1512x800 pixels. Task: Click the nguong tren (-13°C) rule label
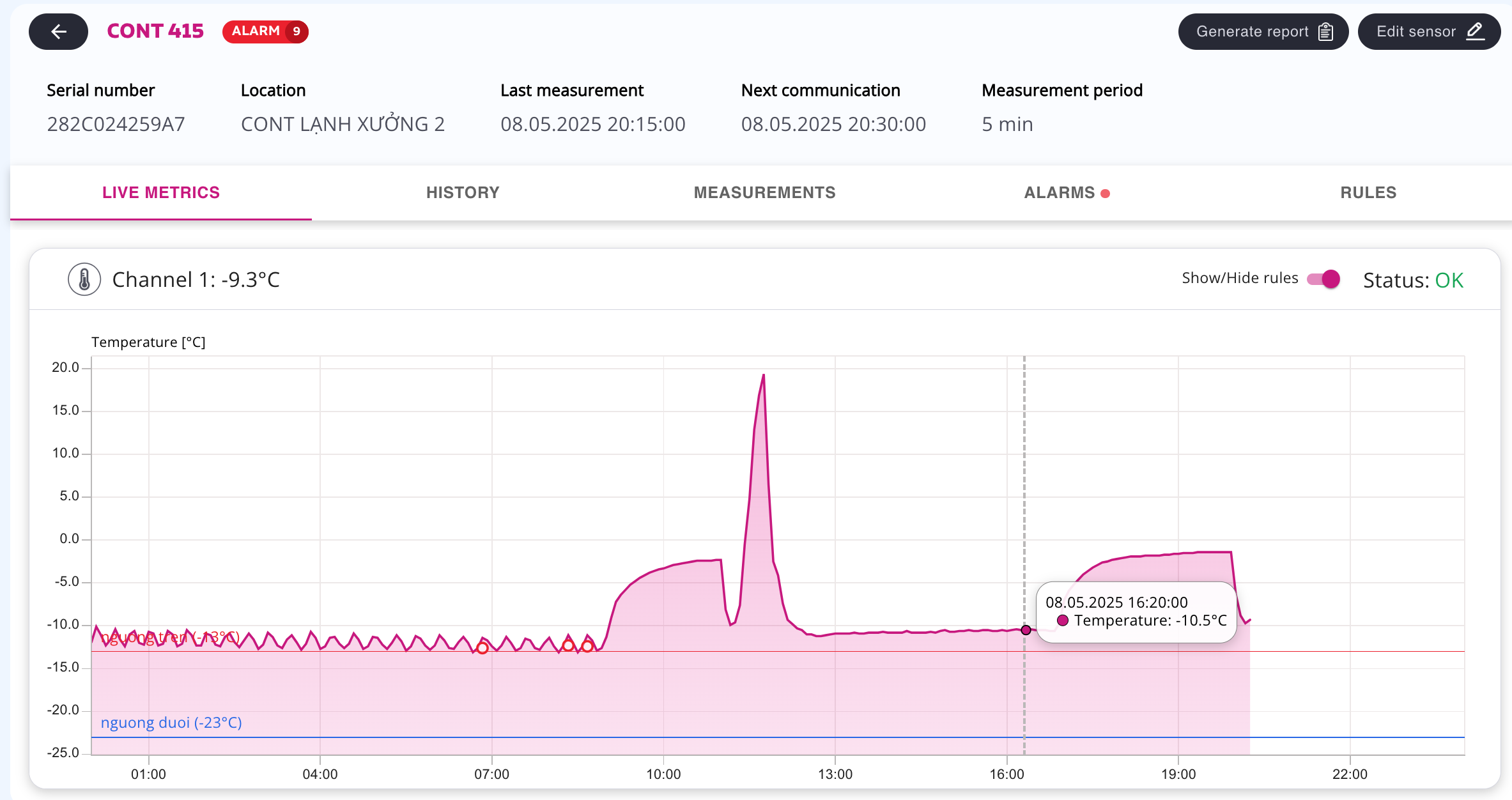pyautogui.click(x=170, y=637)
